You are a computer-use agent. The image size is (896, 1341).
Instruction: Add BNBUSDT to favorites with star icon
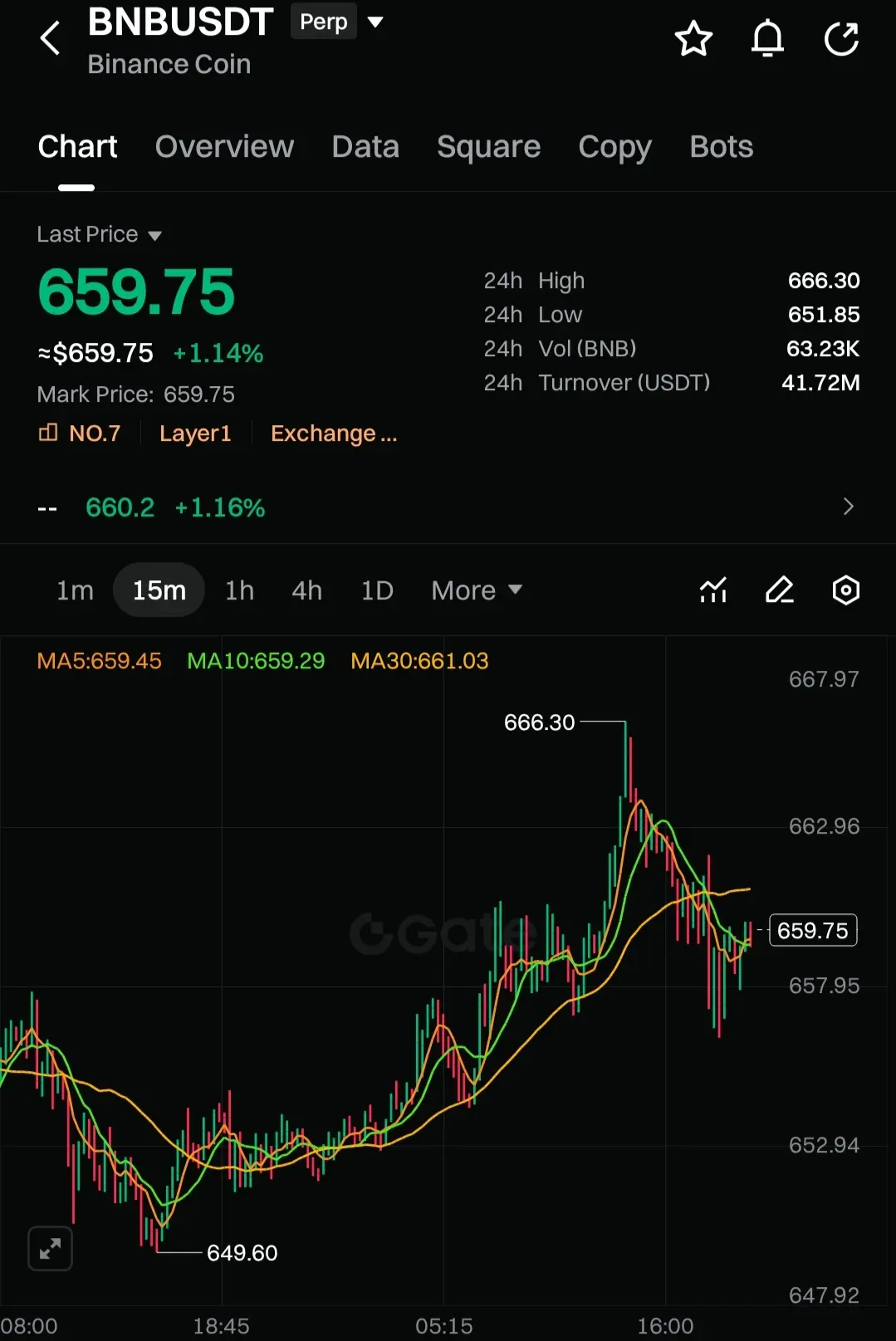693,39
